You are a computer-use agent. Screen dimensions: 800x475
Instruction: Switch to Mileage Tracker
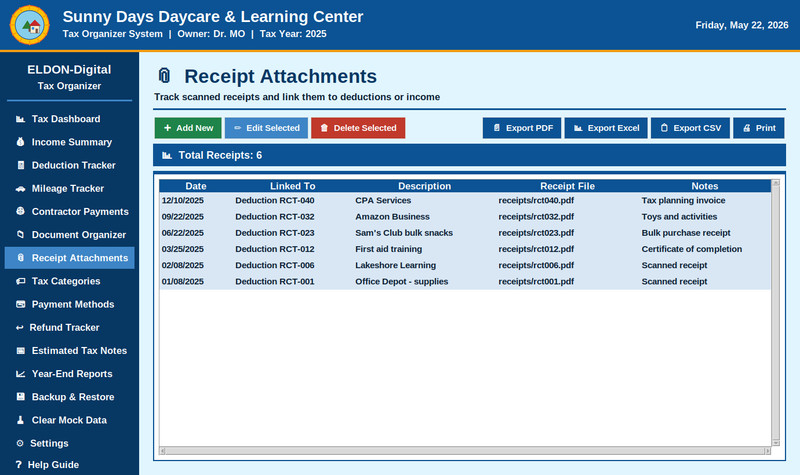point(69,188)
